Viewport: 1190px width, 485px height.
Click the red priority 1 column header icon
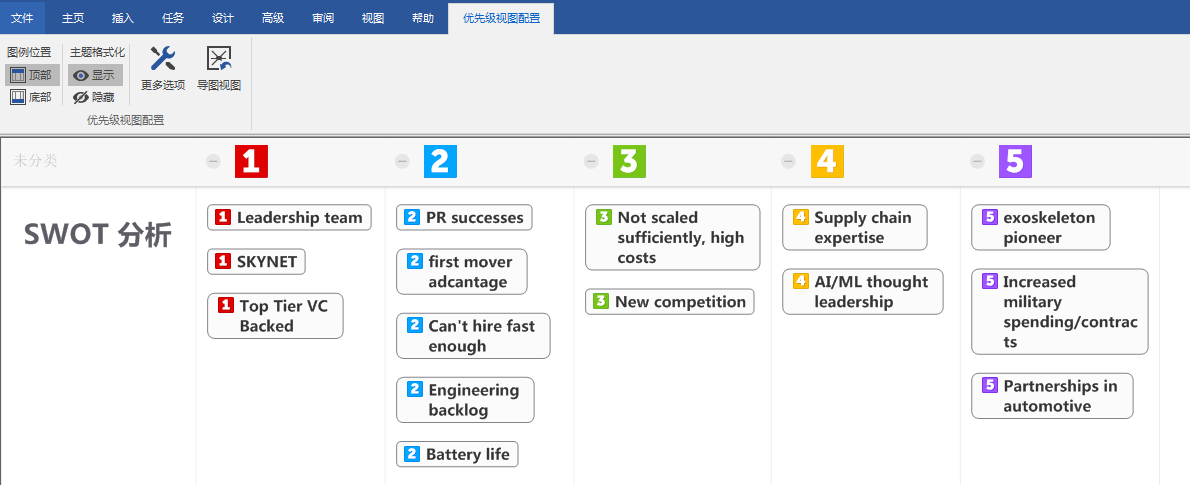point(251,161)
